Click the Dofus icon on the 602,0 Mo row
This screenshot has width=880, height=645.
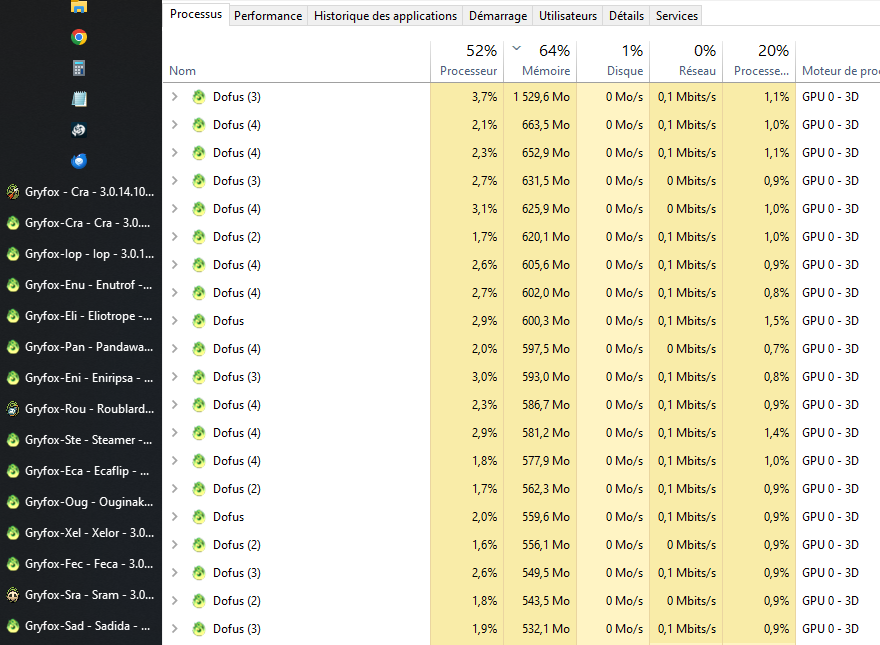pos(199,293)
